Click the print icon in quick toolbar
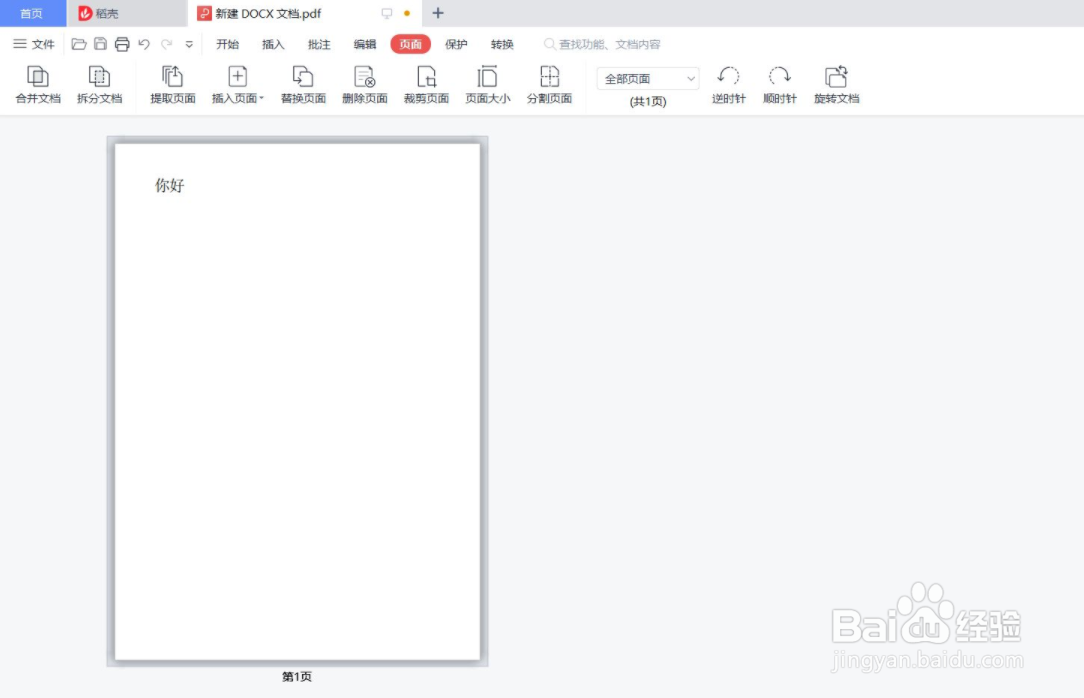Image resolution: width=1084 pixels, height=698 pixels. pos(122,44)
